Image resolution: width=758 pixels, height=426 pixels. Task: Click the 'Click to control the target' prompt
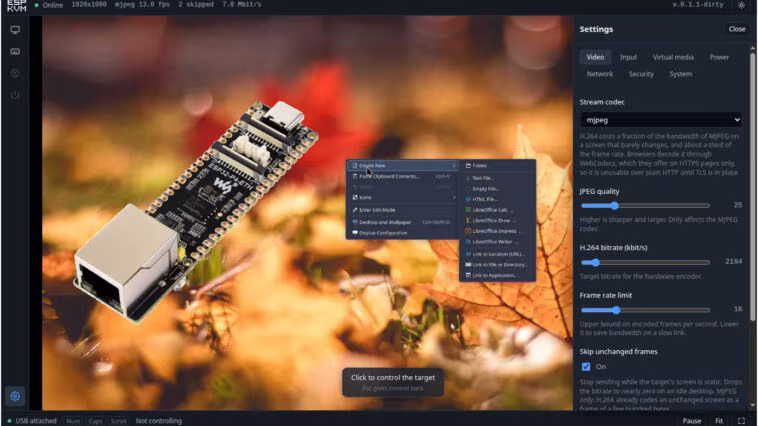pos(393,382)
